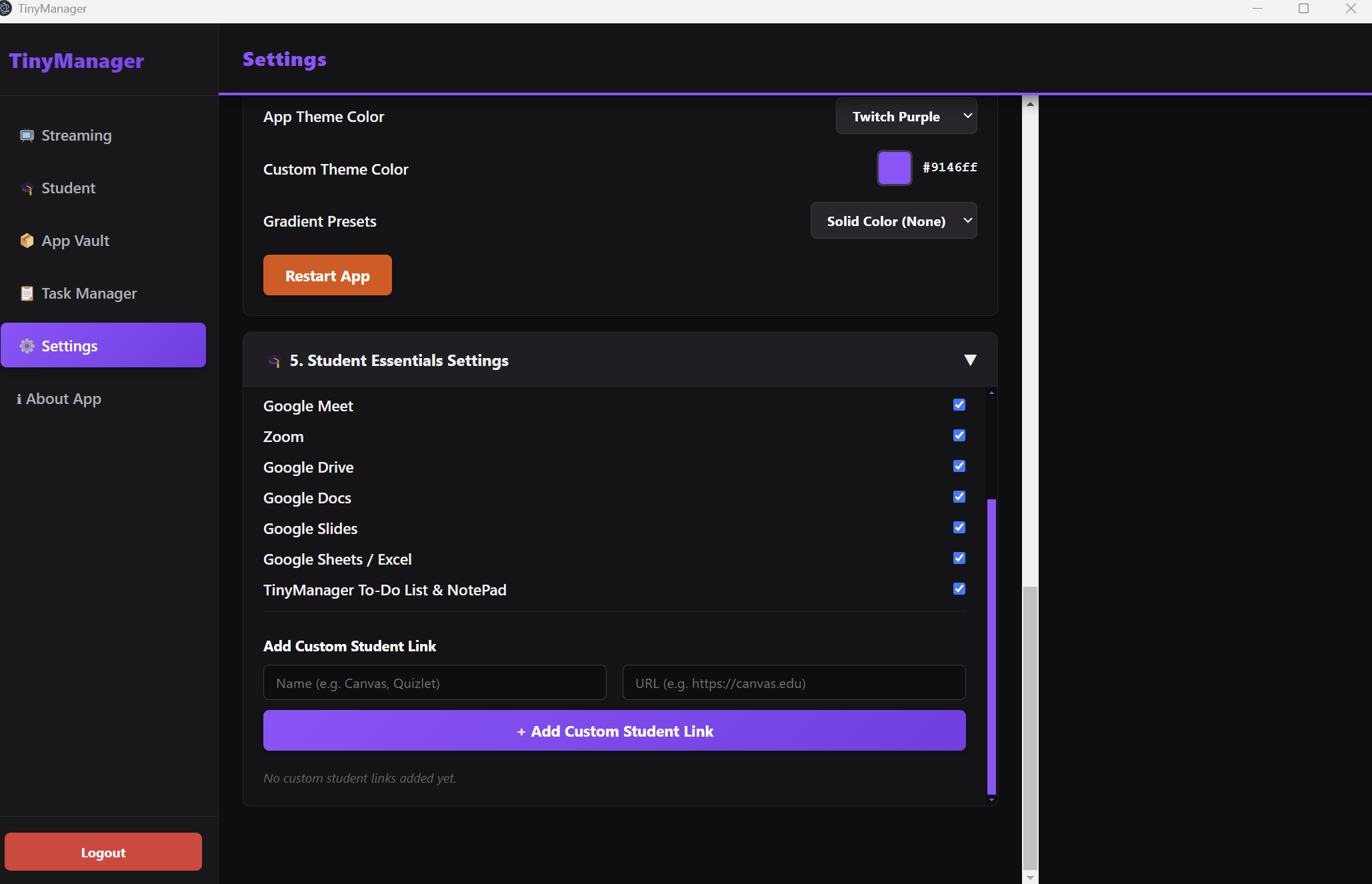Toggle Google Sheets / Excel checkbox
Image resolution: width=1372 pixels, height=884 pixels.
coord(959,558)
